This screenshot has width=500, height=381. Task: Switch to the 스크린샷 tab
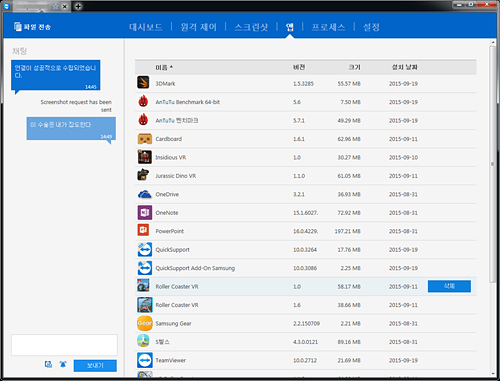pyautogui.click(x=251, y=27)
